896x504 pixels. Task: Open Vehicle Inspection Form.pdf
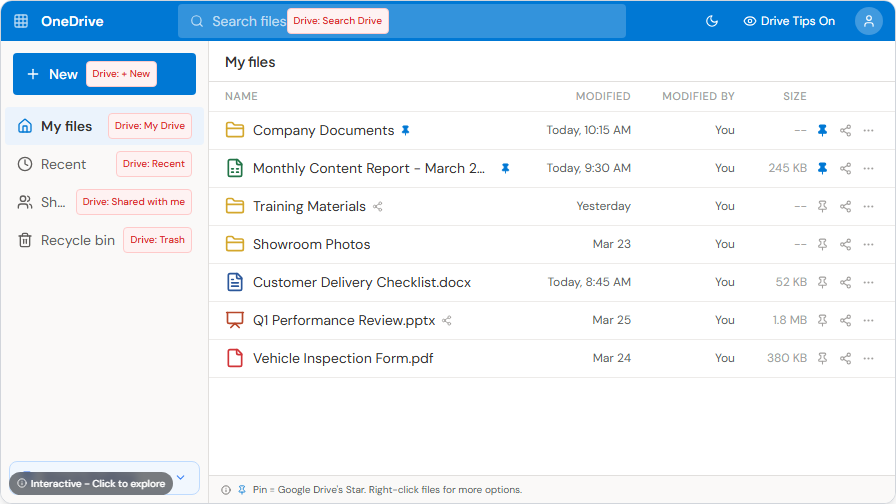343,358
